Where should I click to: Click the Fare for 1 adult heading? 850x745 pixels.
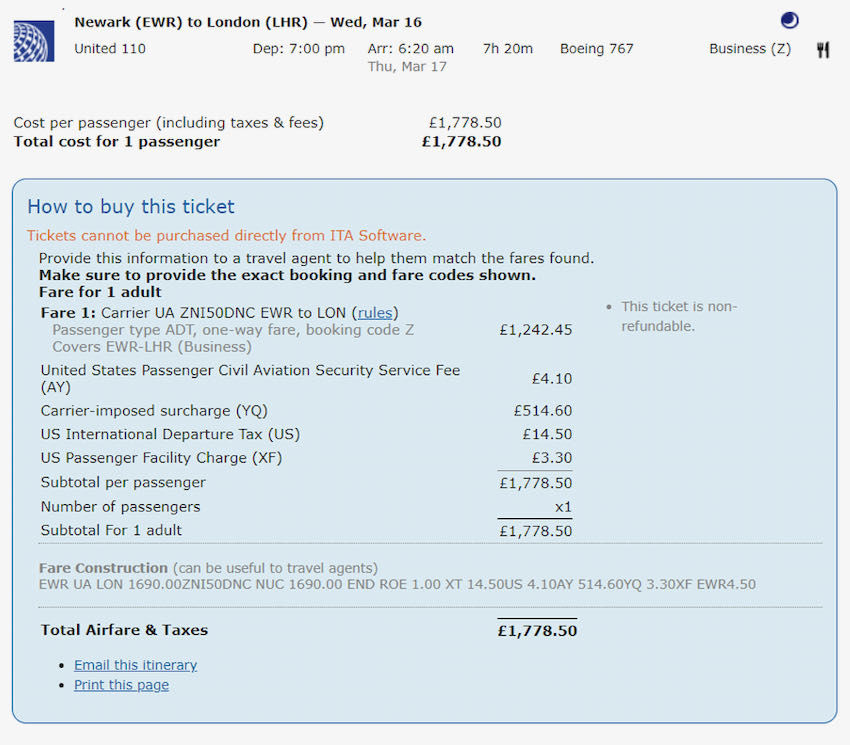(100, 292)
